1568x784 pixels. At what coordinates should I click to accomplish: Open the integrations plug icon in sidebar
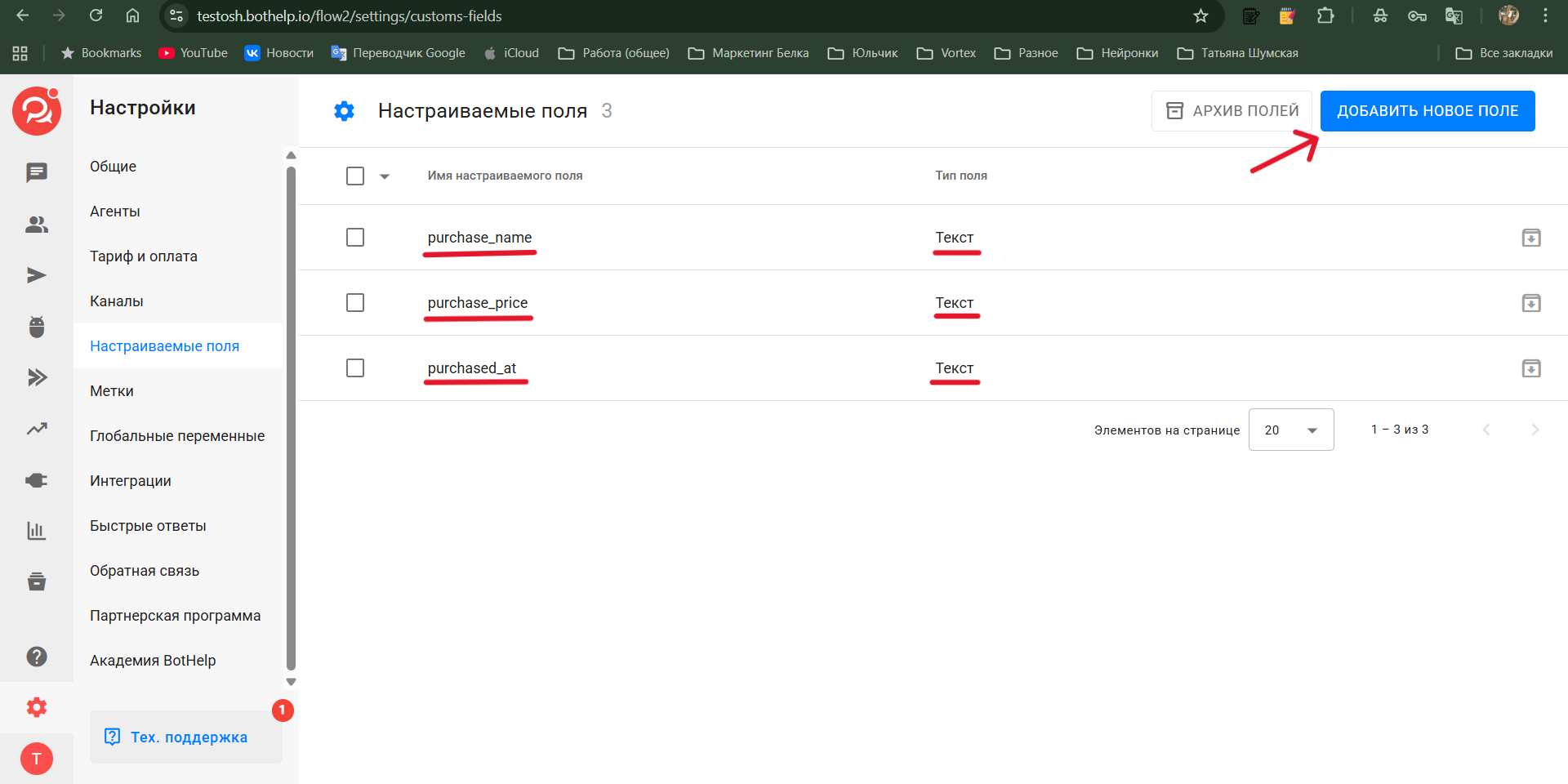37,480
